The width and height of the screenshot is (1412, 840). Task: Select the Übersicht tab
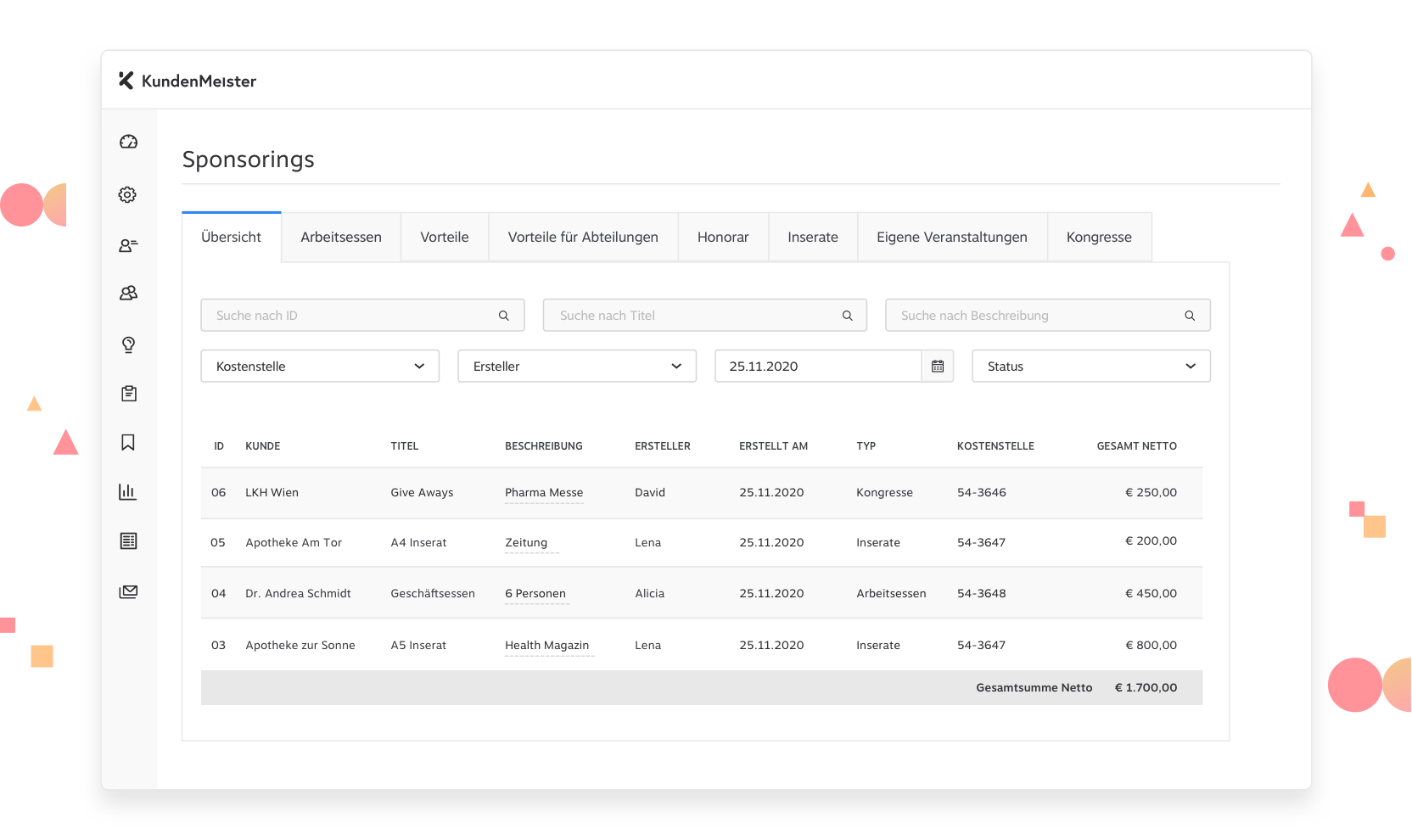click(232, 237)
